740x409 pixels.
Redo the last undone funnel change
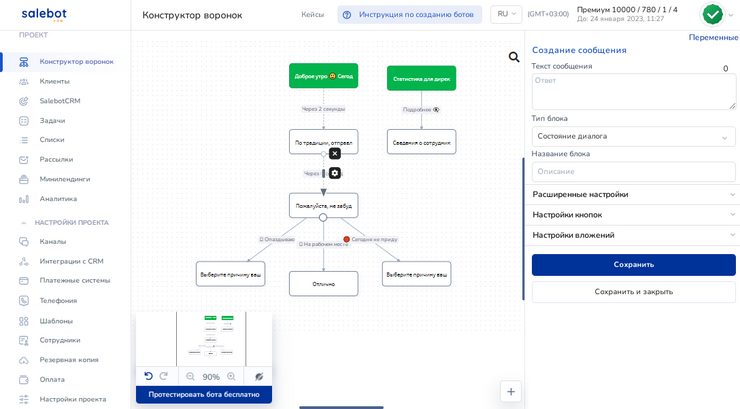coord(164,377)
